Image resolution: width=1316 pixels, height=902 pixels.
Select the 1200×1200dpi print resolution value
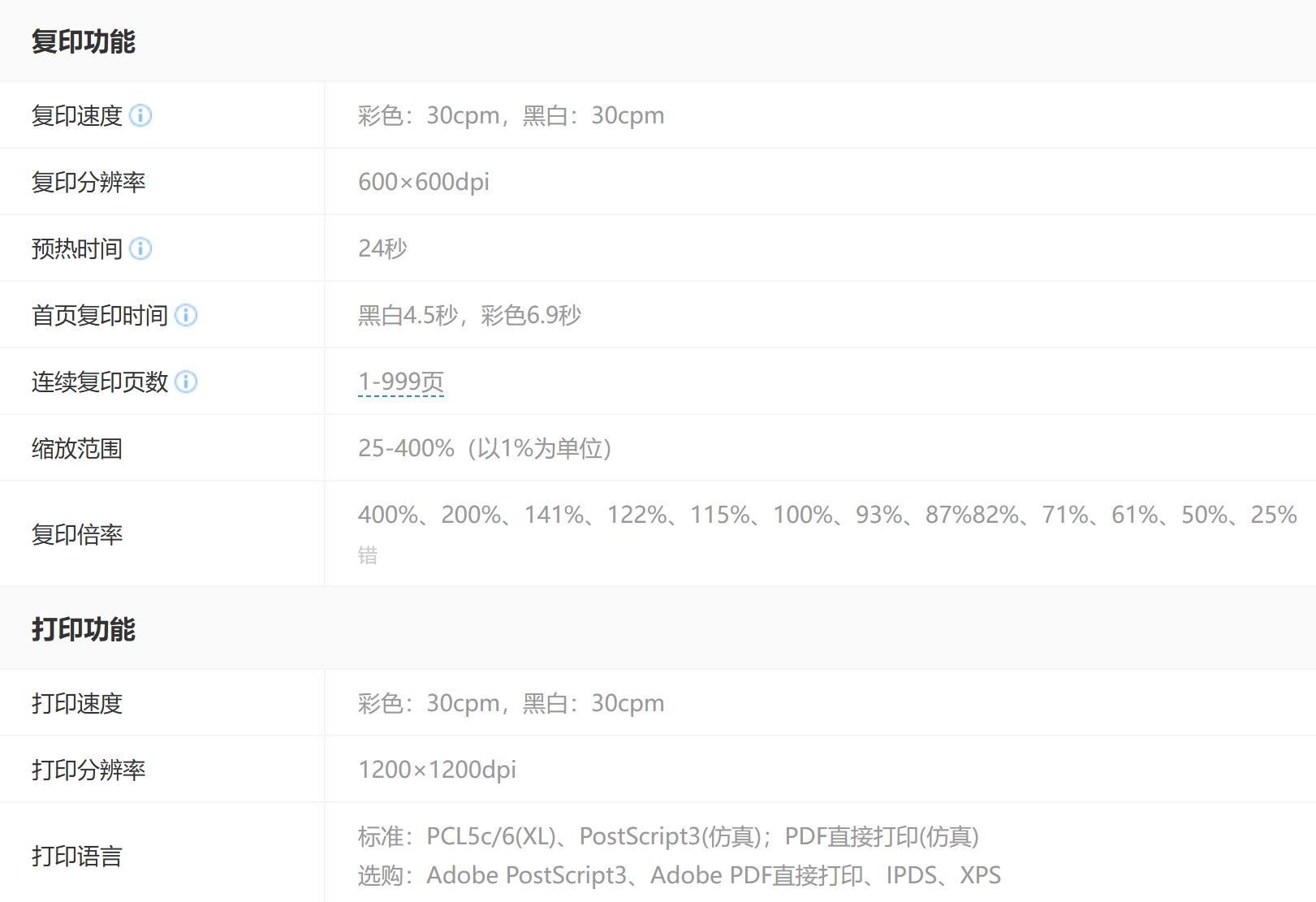437,770
